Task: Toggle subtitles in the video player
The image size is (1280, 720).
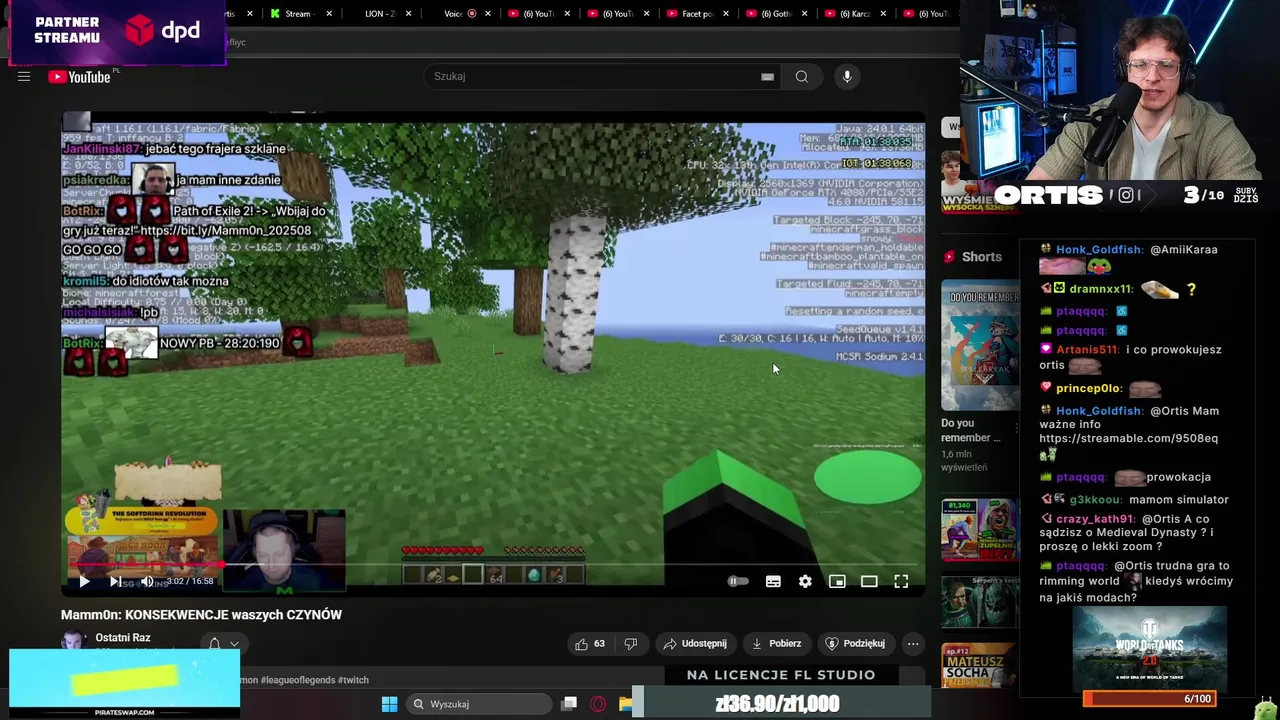Action: tap(773, 581)
